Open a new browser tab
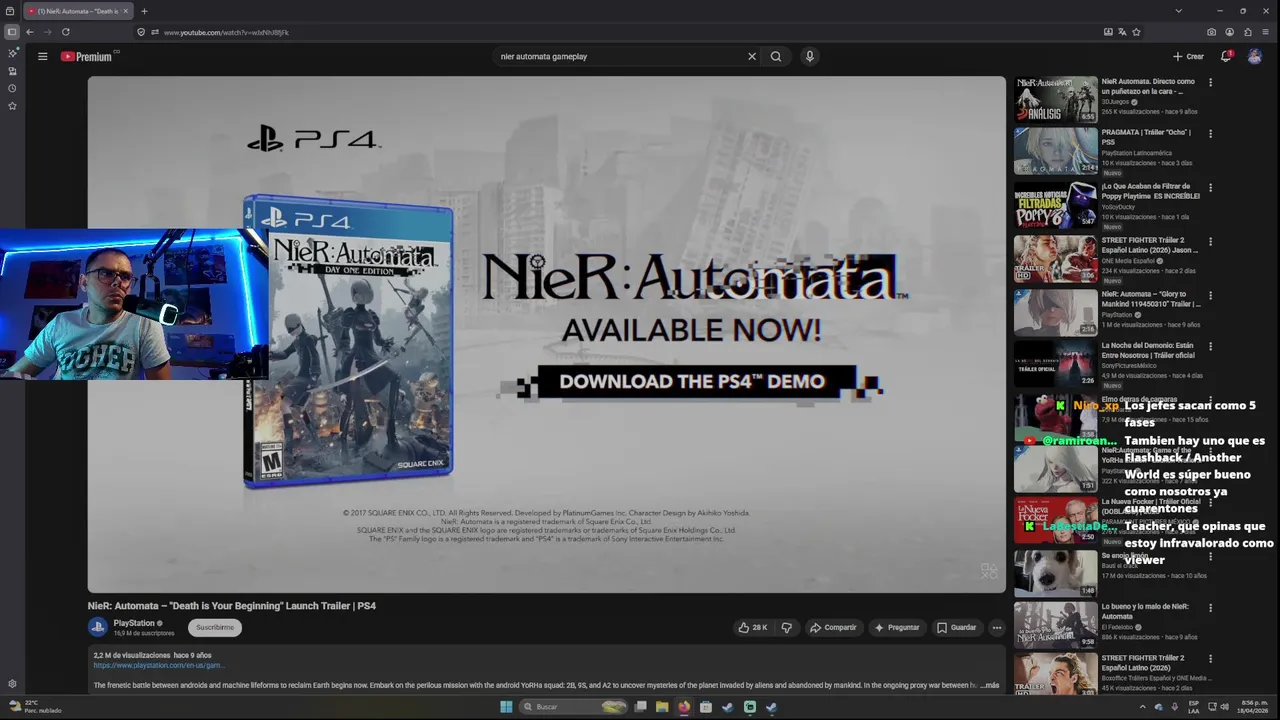The height and width of the screenshot is (720, 1280). (144, 11)
